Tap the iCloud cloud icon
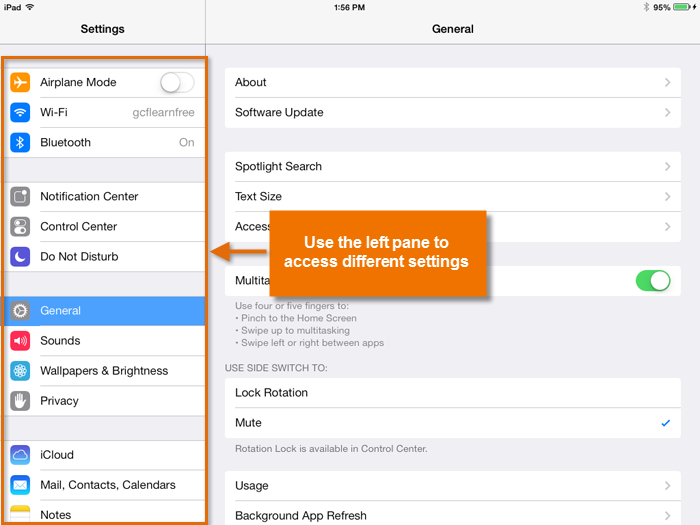 coord(20,455)
